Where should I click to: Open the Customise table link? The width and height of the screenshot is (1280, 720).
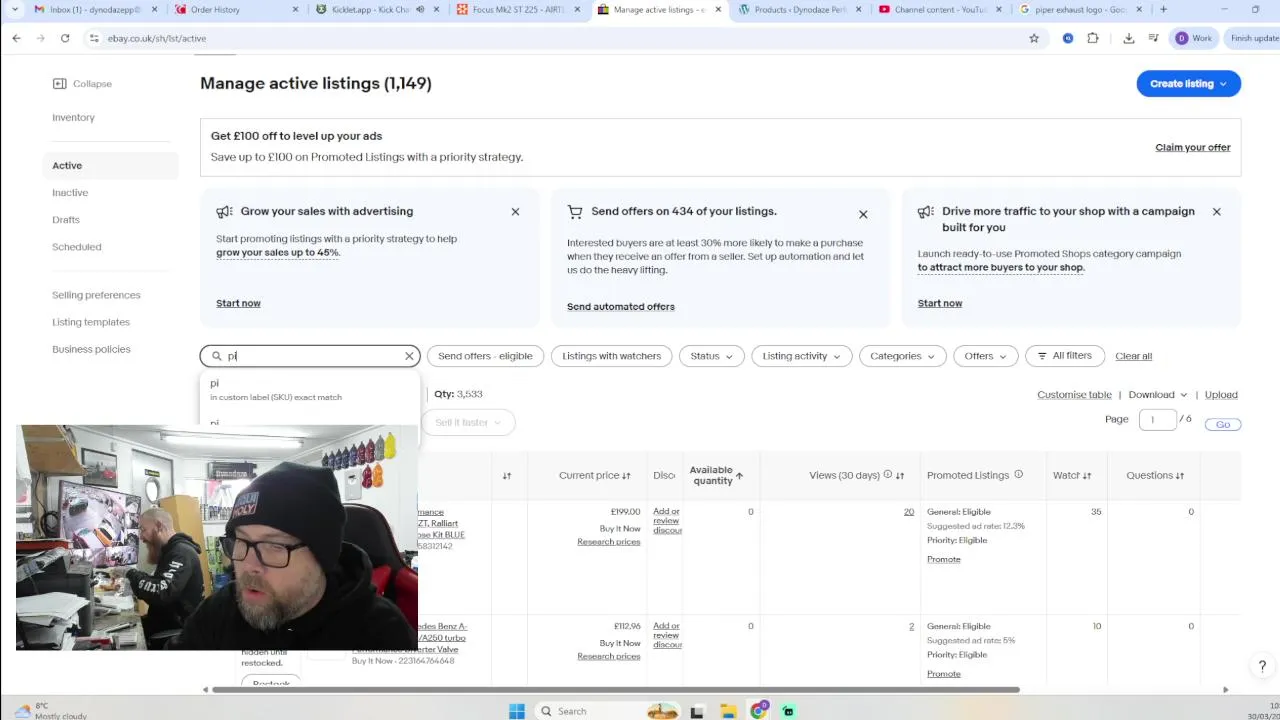click(x=1074, y=395)
